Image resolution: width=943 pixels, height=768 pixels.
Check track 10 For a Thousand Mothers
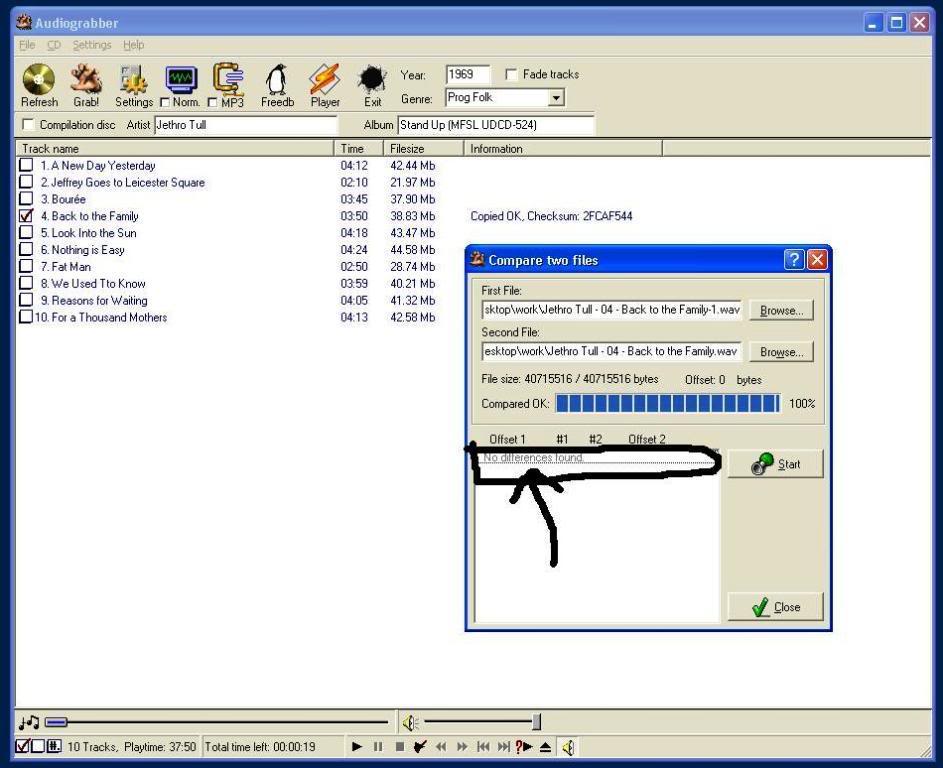point(26,316)
